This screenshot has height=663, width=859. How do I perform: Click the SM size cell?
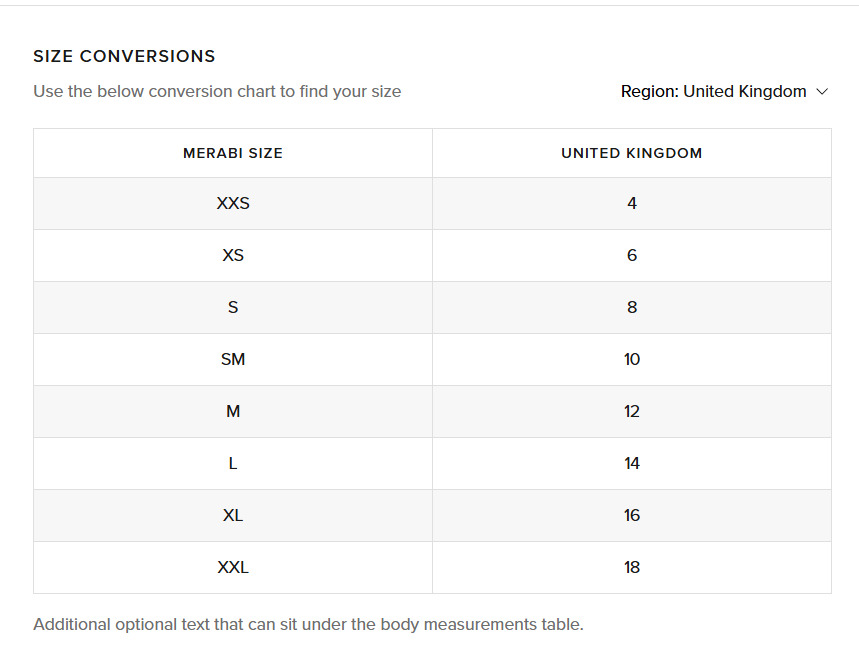233,359
